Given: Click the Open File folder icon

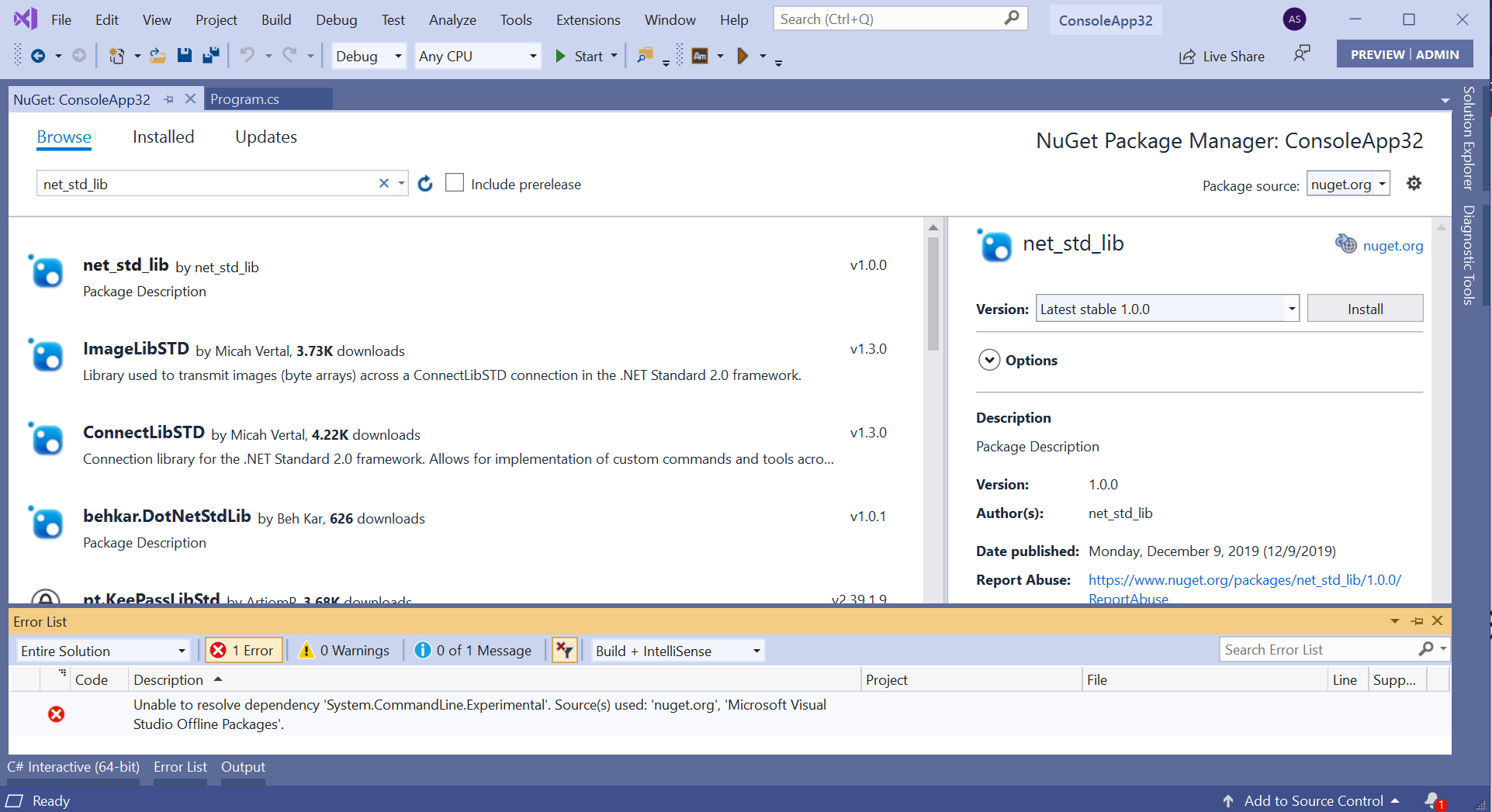Looking at the screenshot, I should click(x=158, y=56).
